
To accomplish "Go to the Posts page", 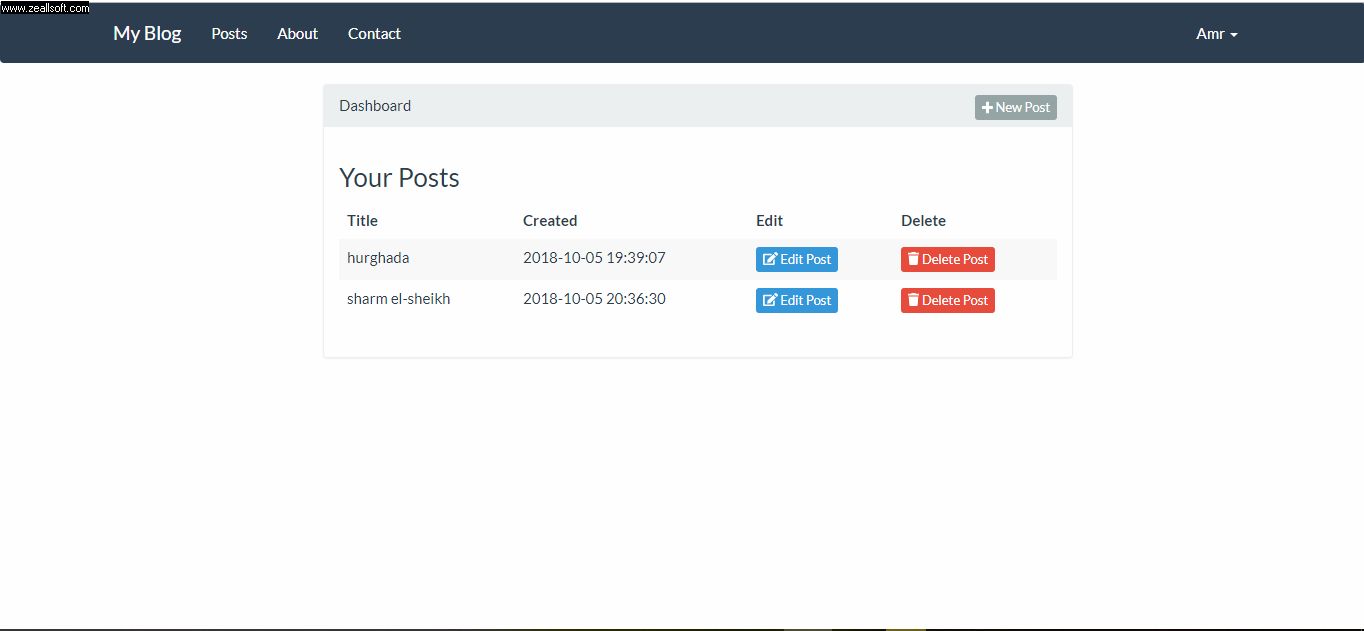I will [229, 33].
